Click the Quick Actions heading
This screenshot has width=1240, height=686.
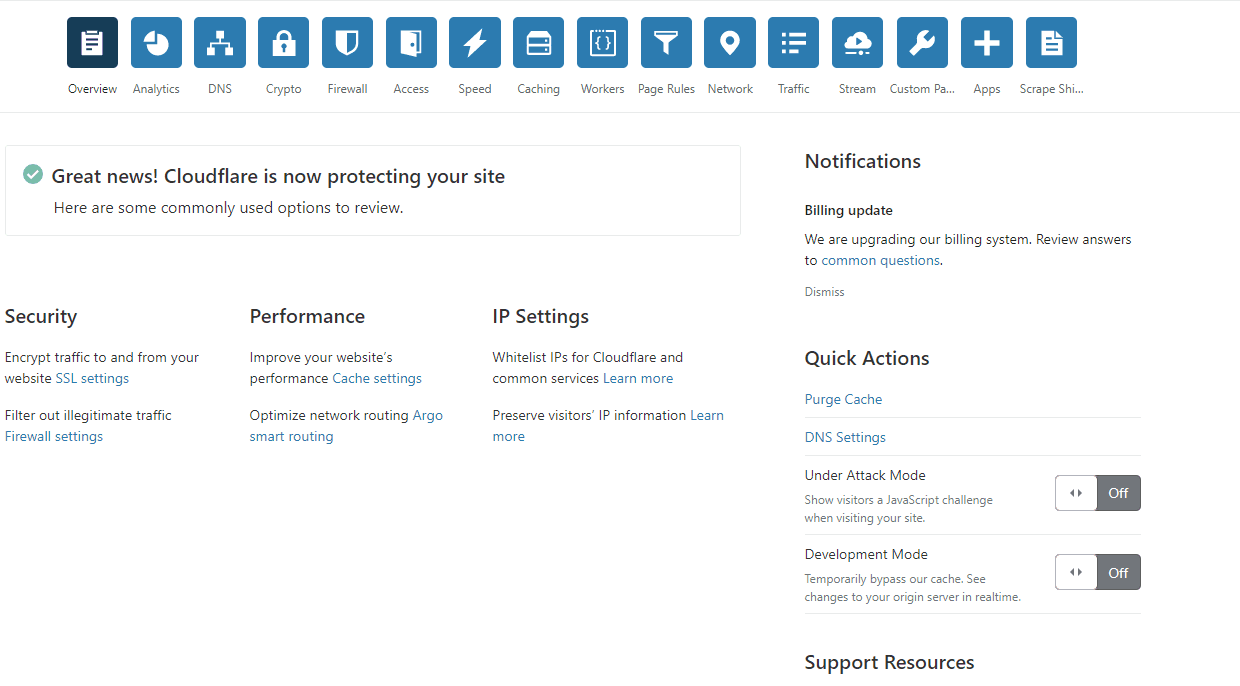pos(867,359)
